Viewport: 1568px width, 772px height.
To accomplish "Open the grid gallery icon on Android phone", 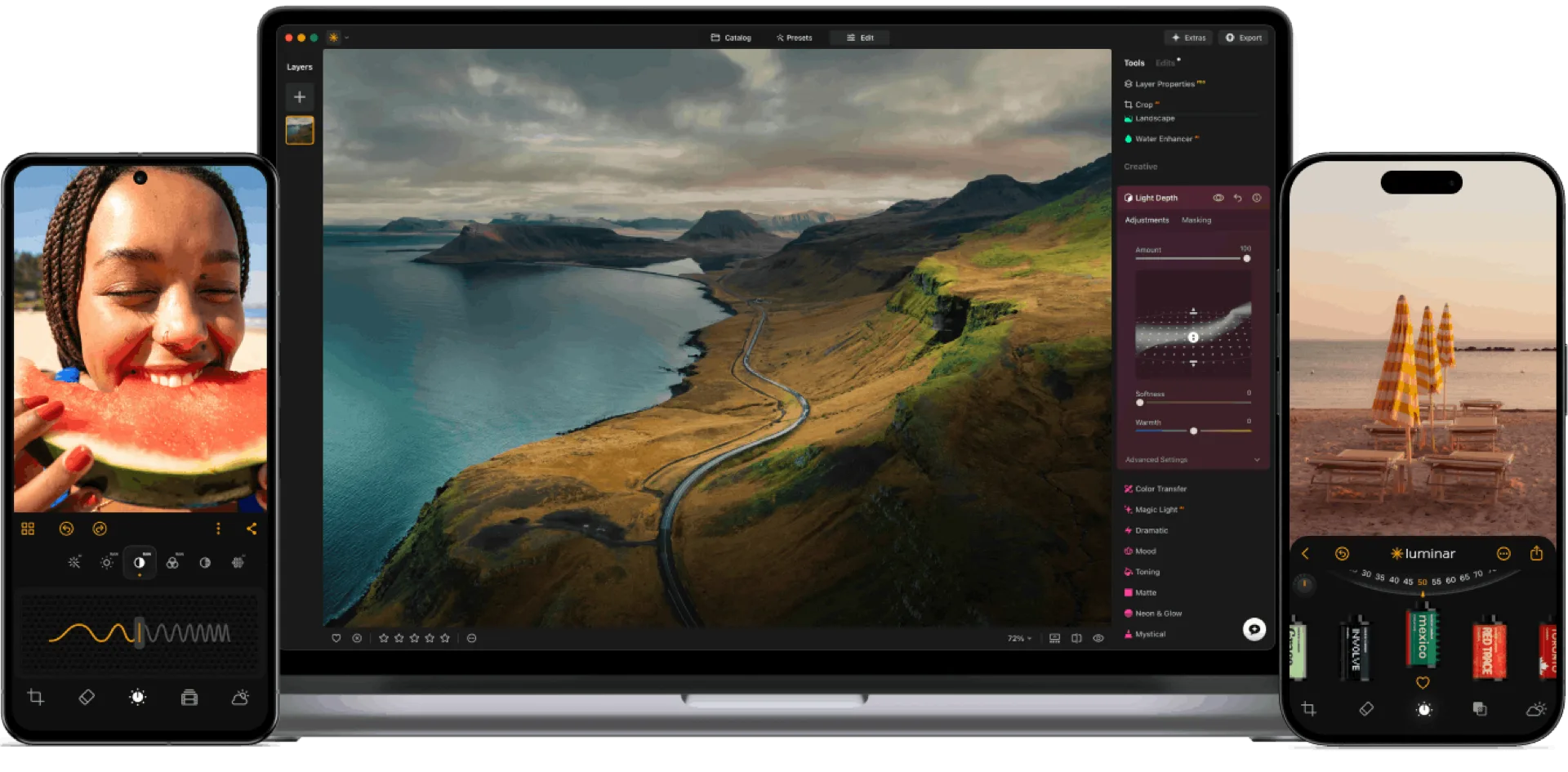I will coord(28,529).
